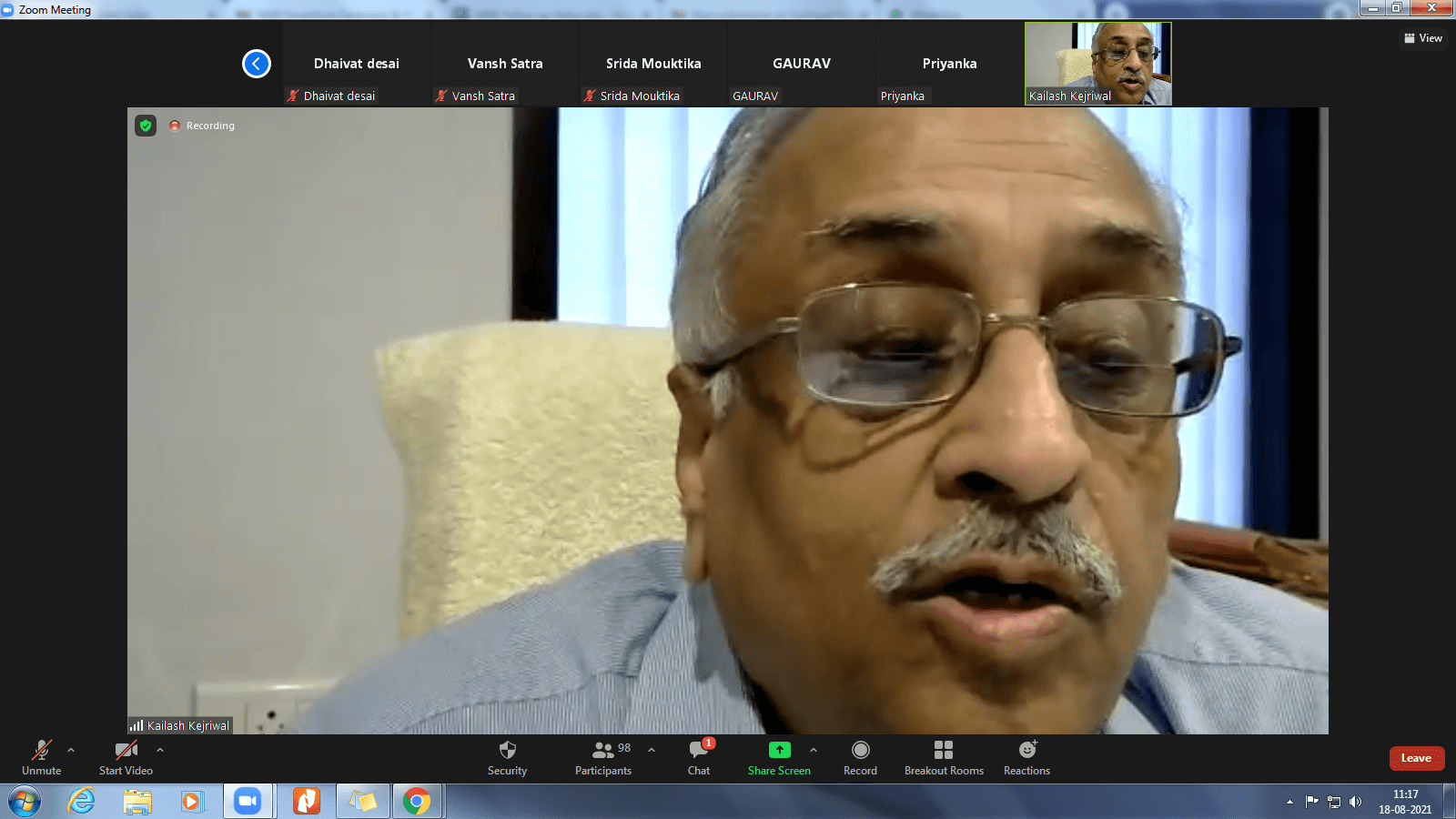
Task: Open the Chat panel
Action: (x=699, y=751)
